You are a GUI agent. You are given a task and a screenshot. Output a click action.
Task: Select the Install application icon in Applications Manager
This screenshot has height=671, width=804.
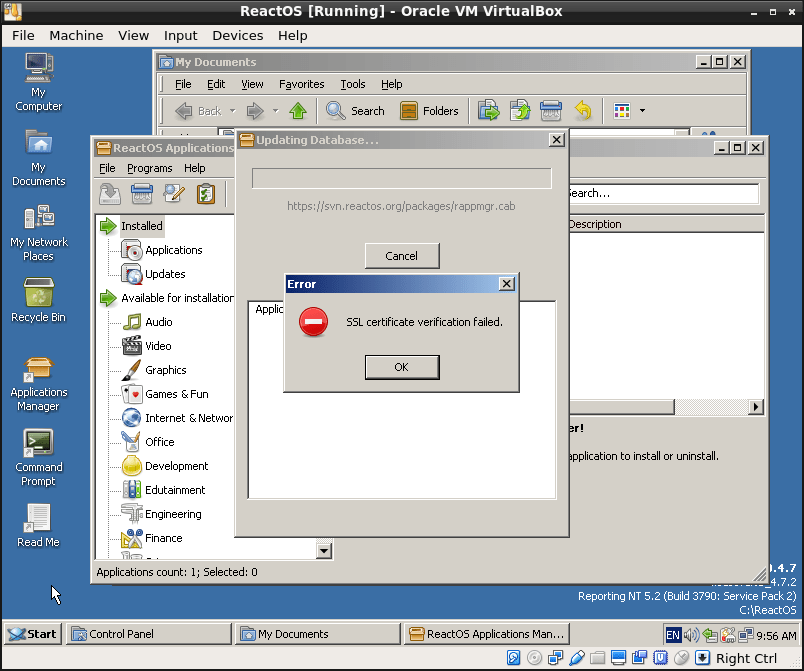click(x=110, y=193)
